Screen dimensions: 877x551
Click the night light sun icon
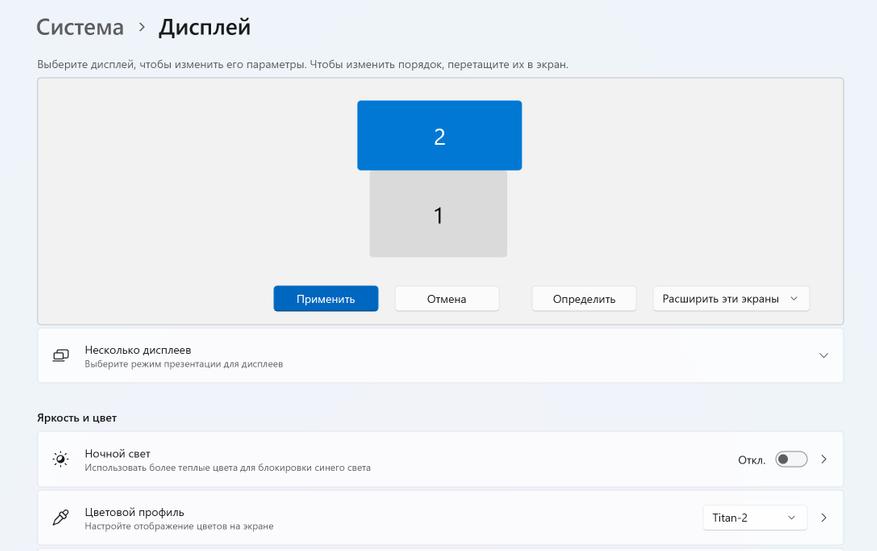point(60,459)
